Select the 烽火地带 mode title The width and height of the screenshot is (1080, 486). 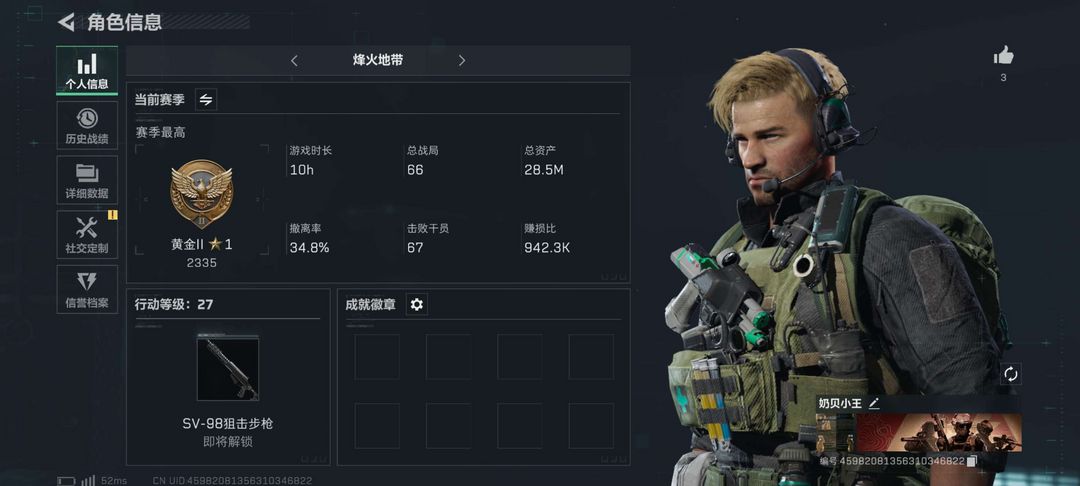[377, 60]
